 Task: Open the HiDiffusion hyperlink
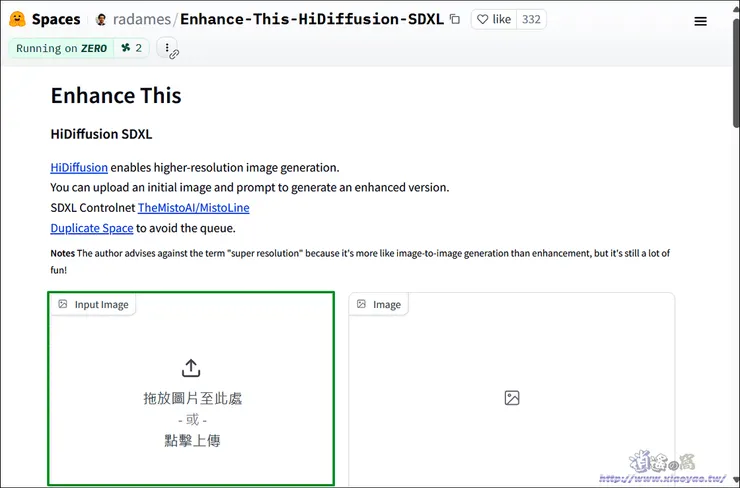pos(79,168)
